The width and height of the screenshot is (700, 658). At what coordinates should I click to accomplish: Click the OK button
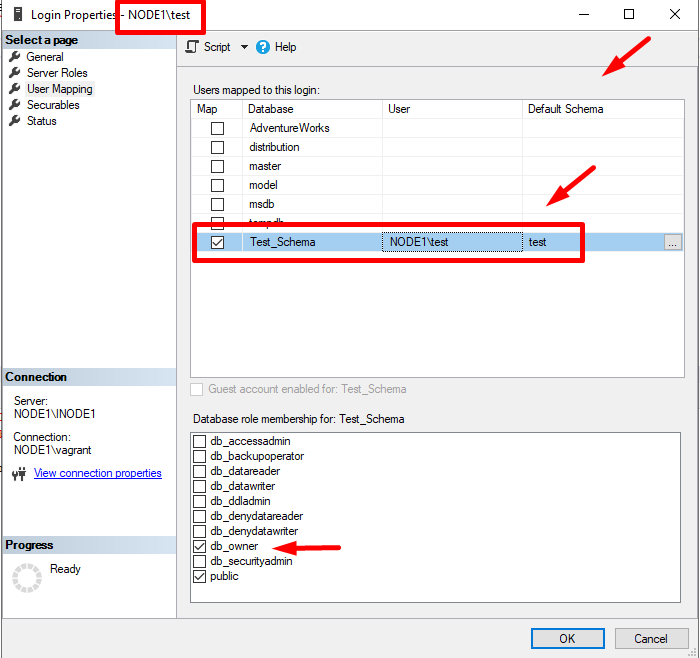point(567,638)
